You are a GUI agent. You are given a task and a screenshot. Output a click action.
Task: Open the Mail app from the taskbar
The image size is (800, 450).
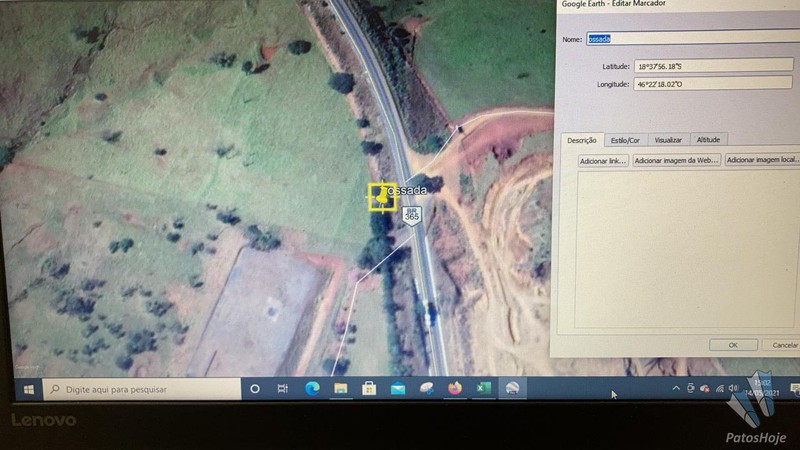tap(397, 389)
